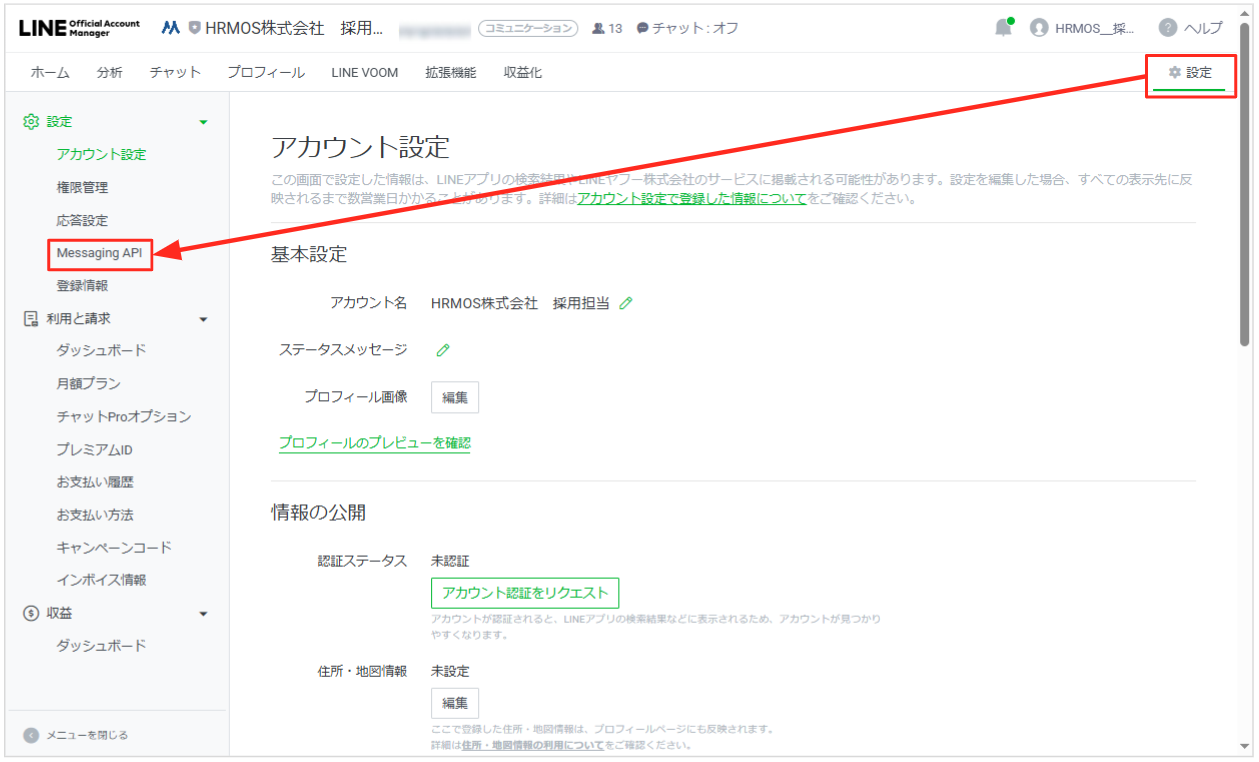Open the 設定 tab with gear icon

[1189, 72]
